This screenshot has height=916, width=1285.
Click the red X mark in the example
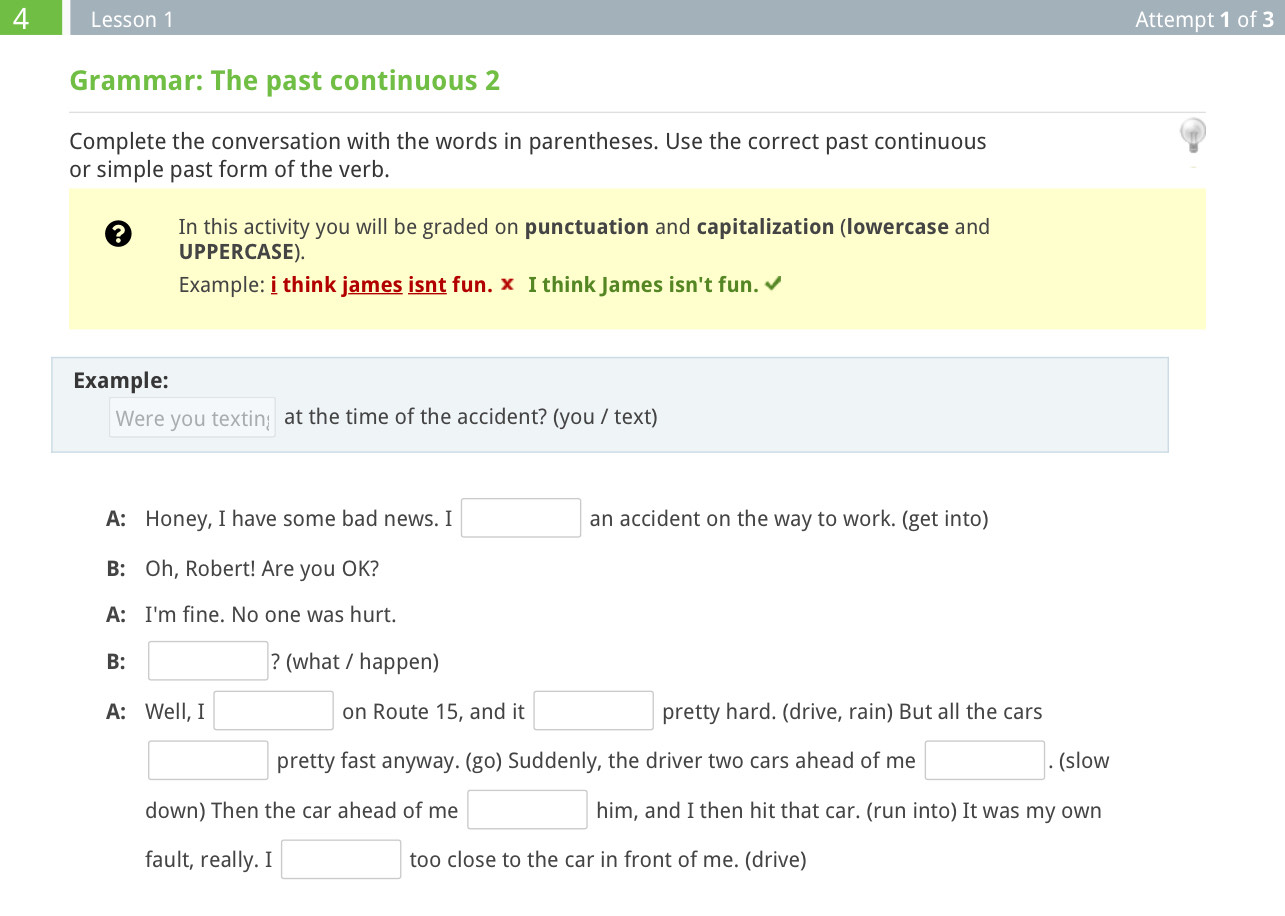[507, 285]
